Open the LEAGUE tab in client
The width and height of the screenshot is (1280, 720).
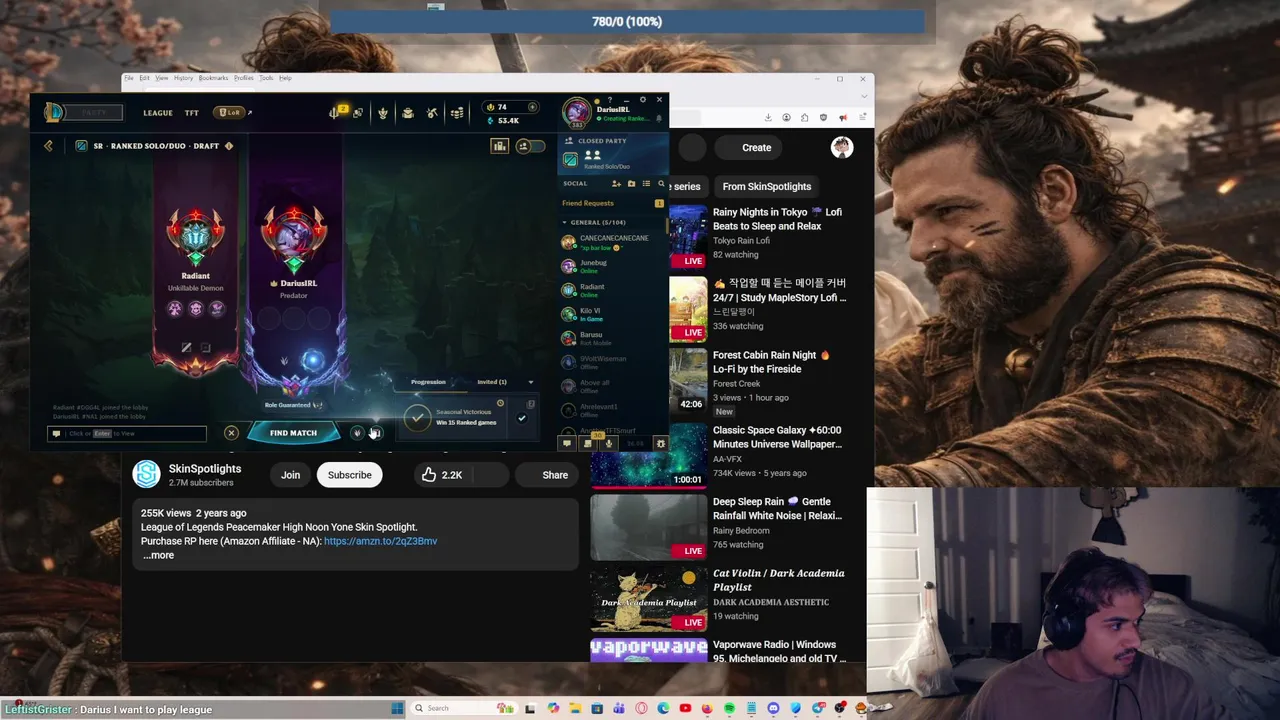(x=157, y=113)
